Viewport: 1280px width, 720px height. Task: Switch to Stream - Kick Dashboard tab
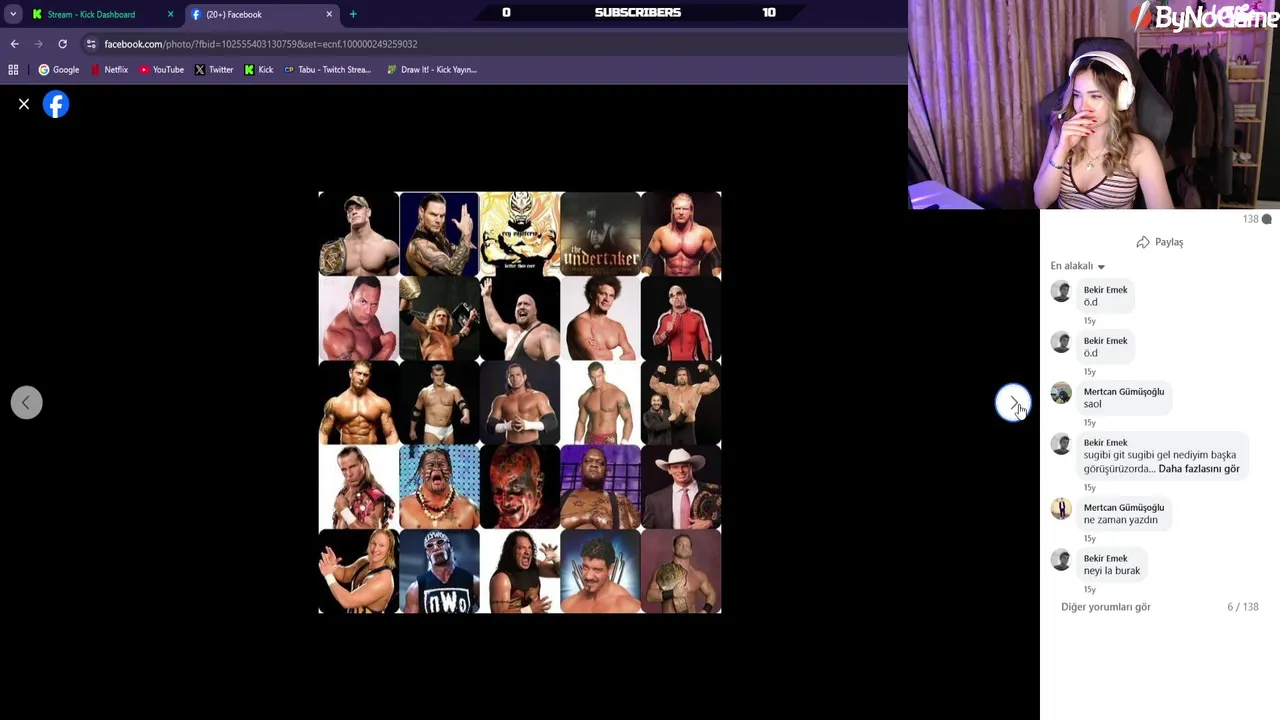(90, 14)
